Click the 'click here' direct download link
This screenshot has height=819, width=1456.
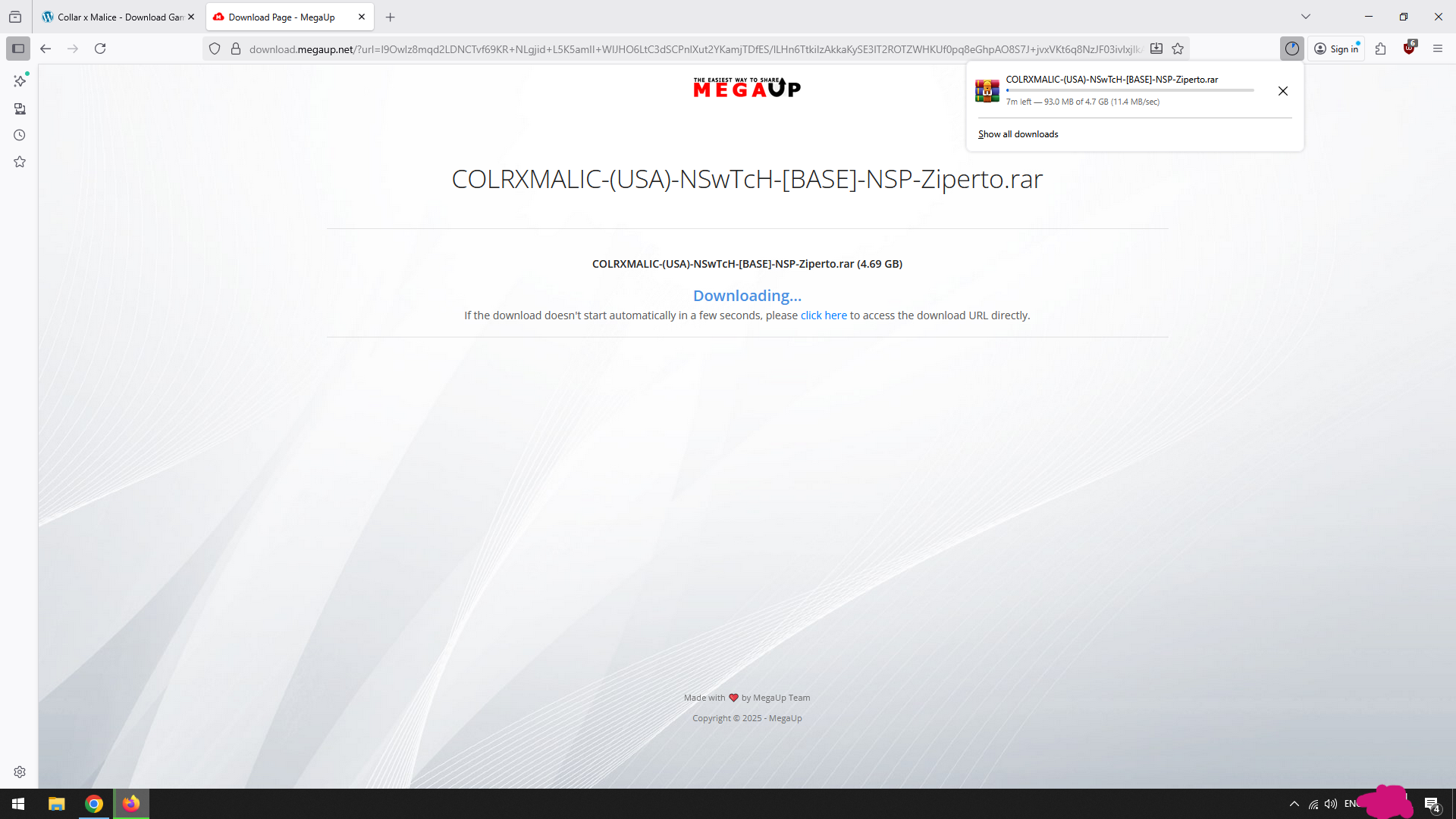[x=824, y=315]
